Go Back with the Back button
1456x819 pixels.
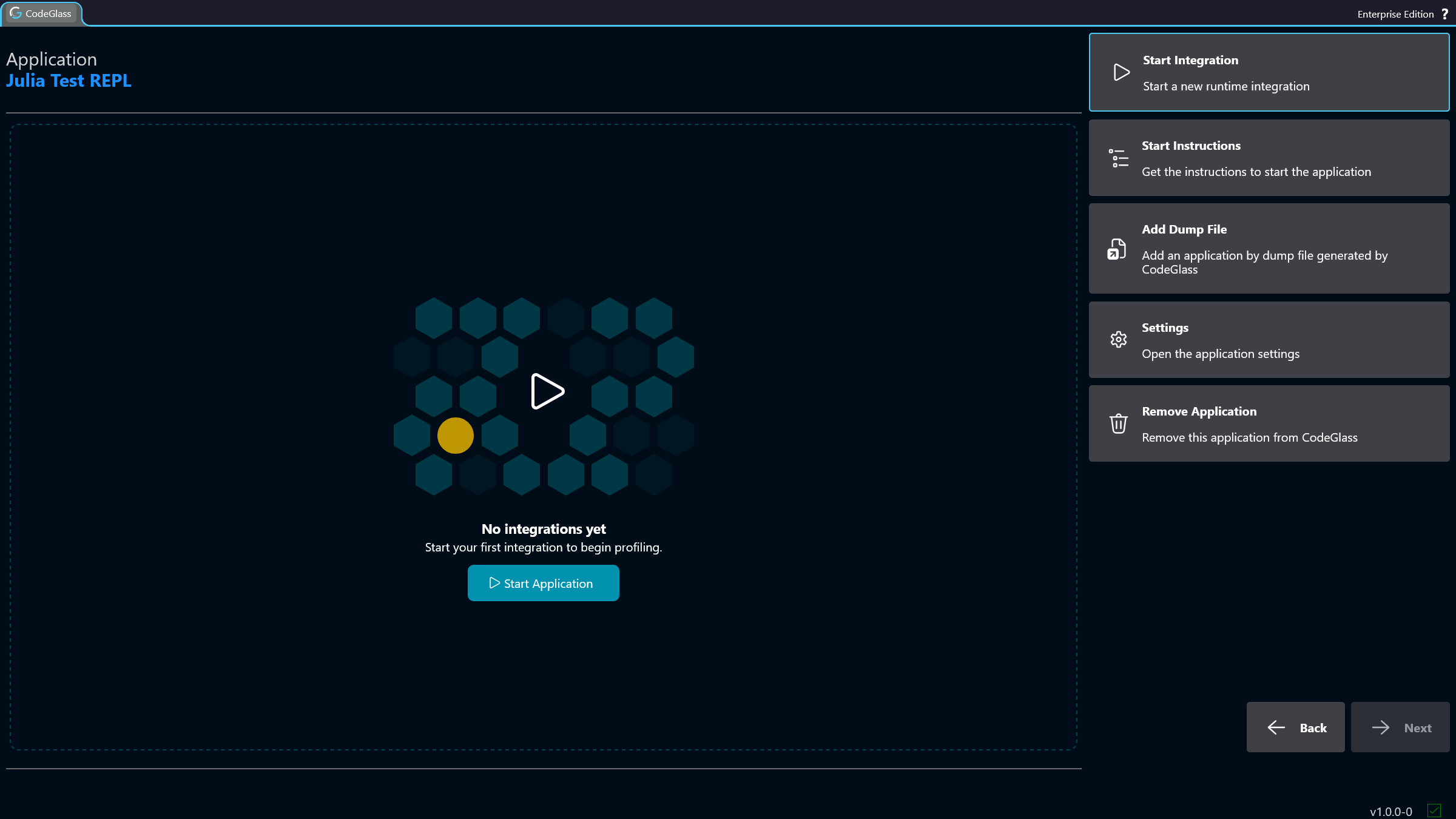click(x=1296, y=727)
